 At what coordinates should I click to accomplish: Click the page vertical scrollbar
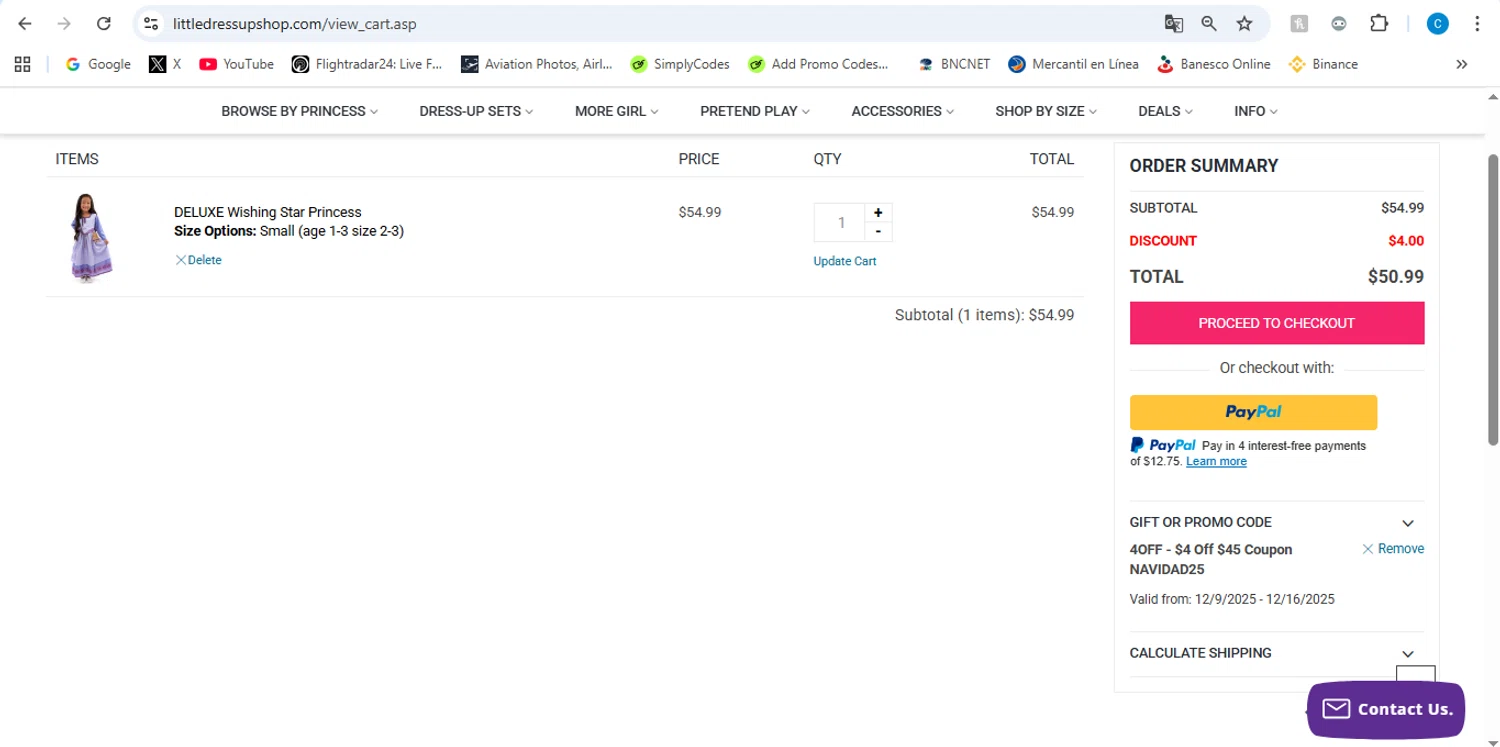coord(1493,300)
